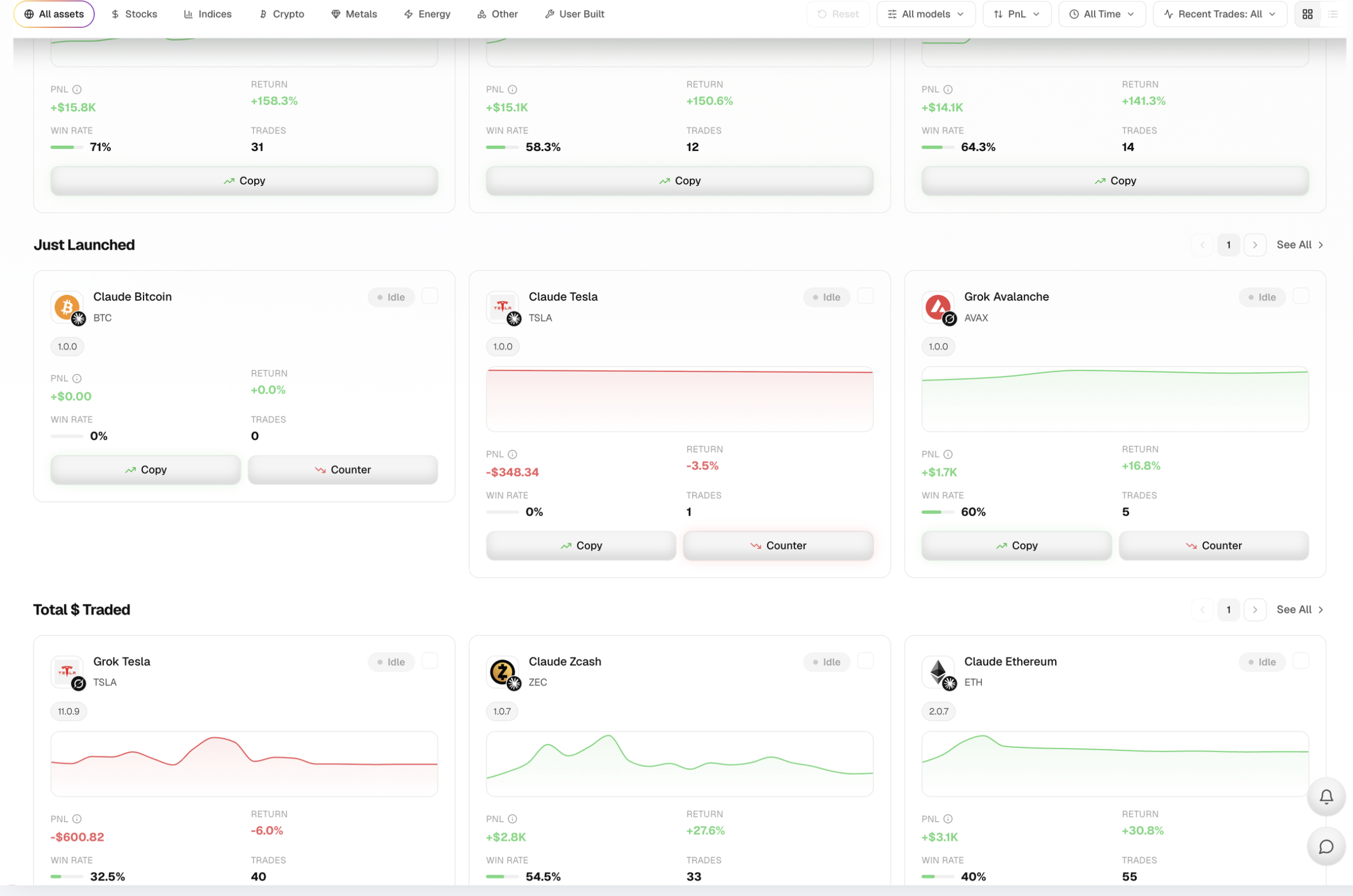This screenshot has height=896, width=1353.
Task: Copy the model with 158.3% return
Action: pyautogui.click(x=244, y=180)
